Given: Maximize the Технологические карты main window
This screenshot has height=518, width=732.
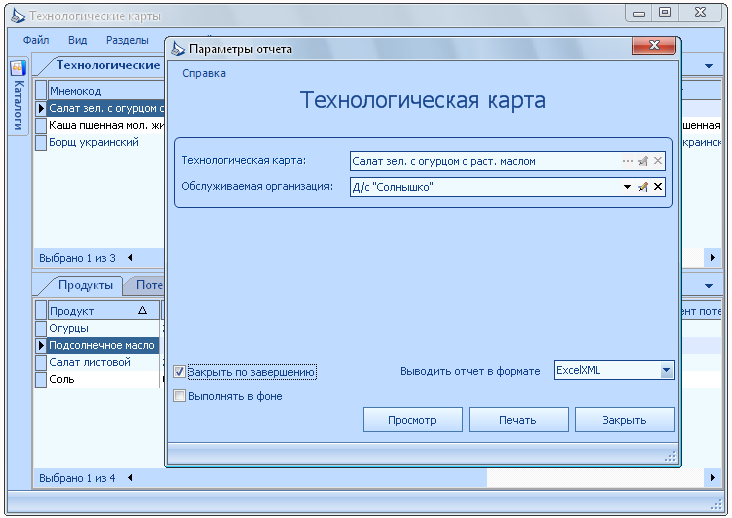Looking at the screenshot, I should [x=665, y=13].
